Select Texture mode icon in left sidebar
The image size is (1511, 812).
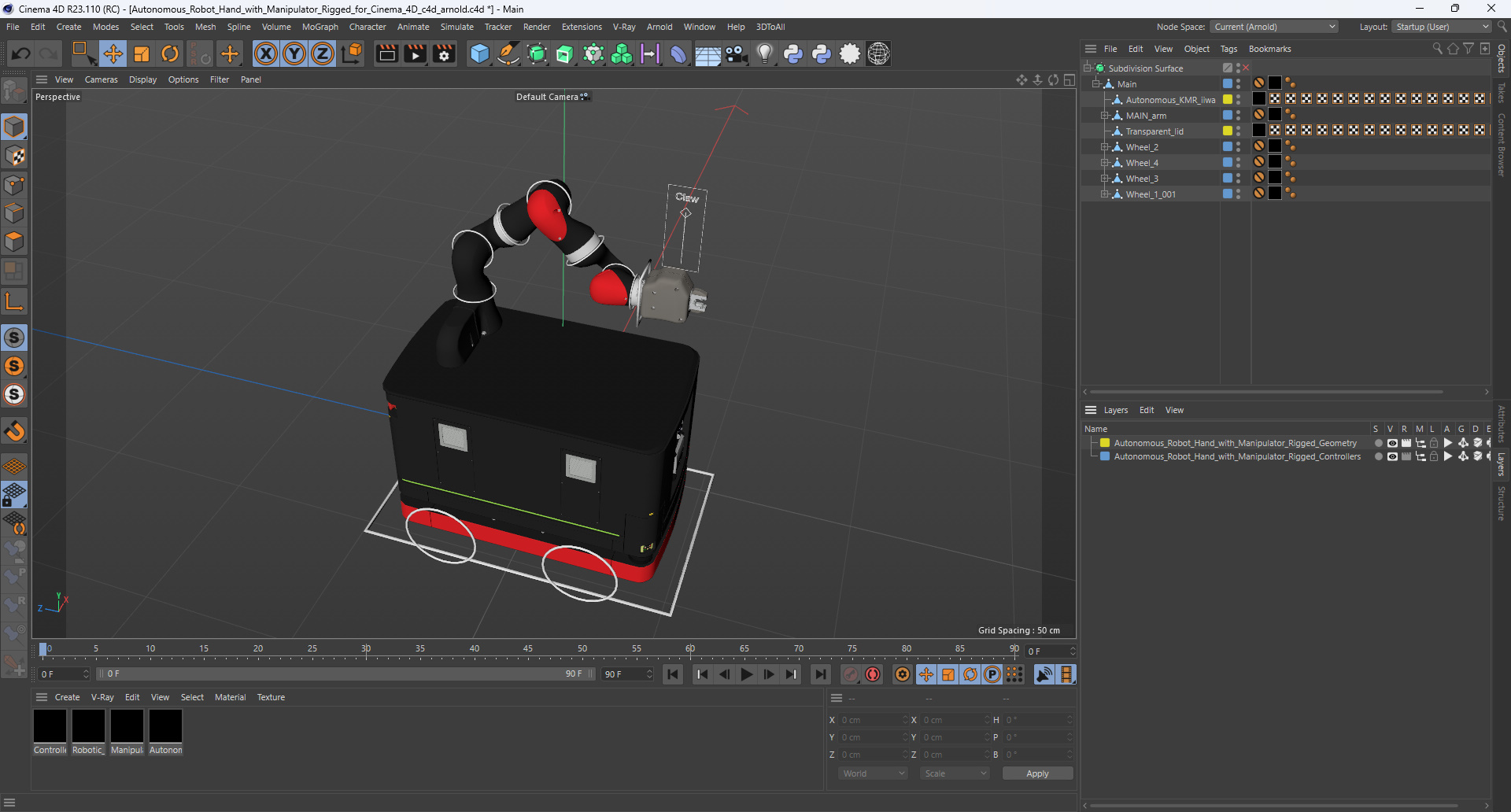14,156
